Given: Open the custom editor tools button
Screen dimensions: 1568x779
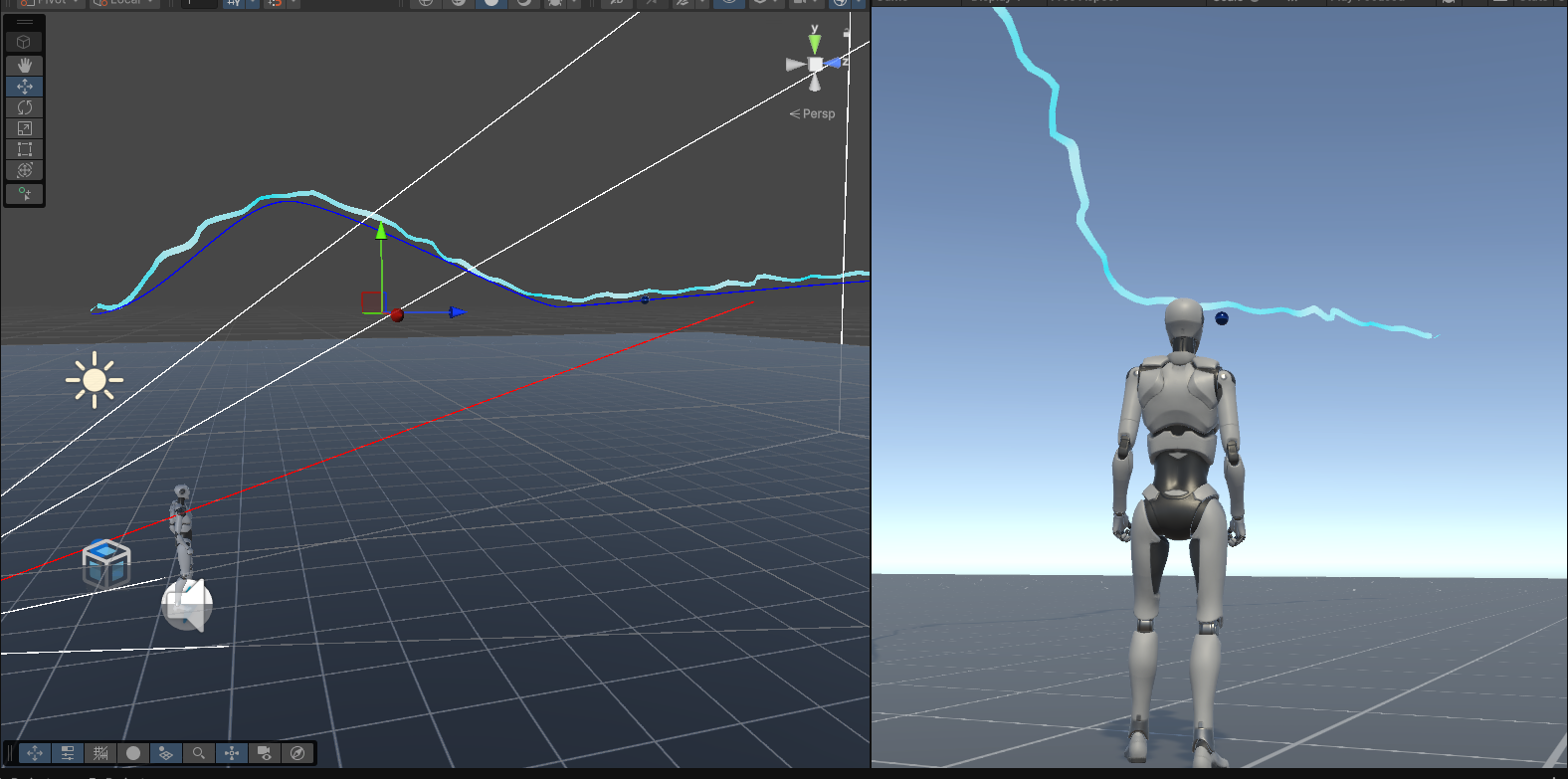Looking at the screenshot, I should pyautogui.click(x=24, y=193).
